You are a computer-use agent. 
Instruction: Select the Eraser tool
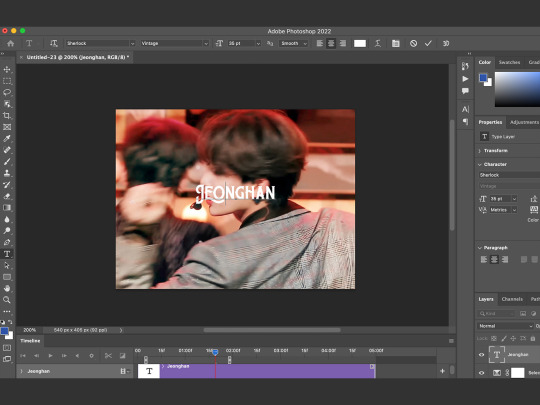[7, 196]
